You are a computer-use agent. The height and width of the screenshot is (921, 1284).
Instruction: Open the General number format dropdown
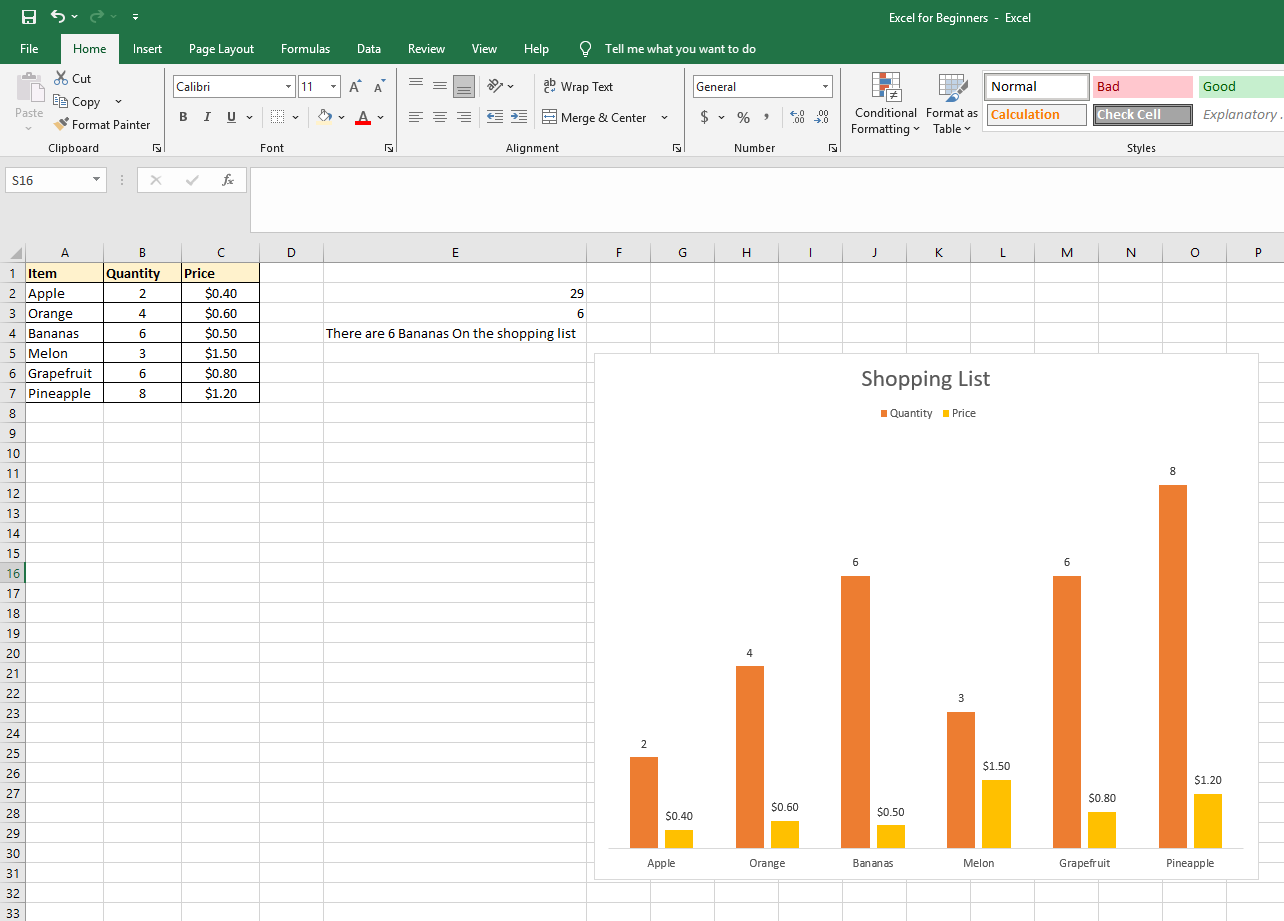825,87
